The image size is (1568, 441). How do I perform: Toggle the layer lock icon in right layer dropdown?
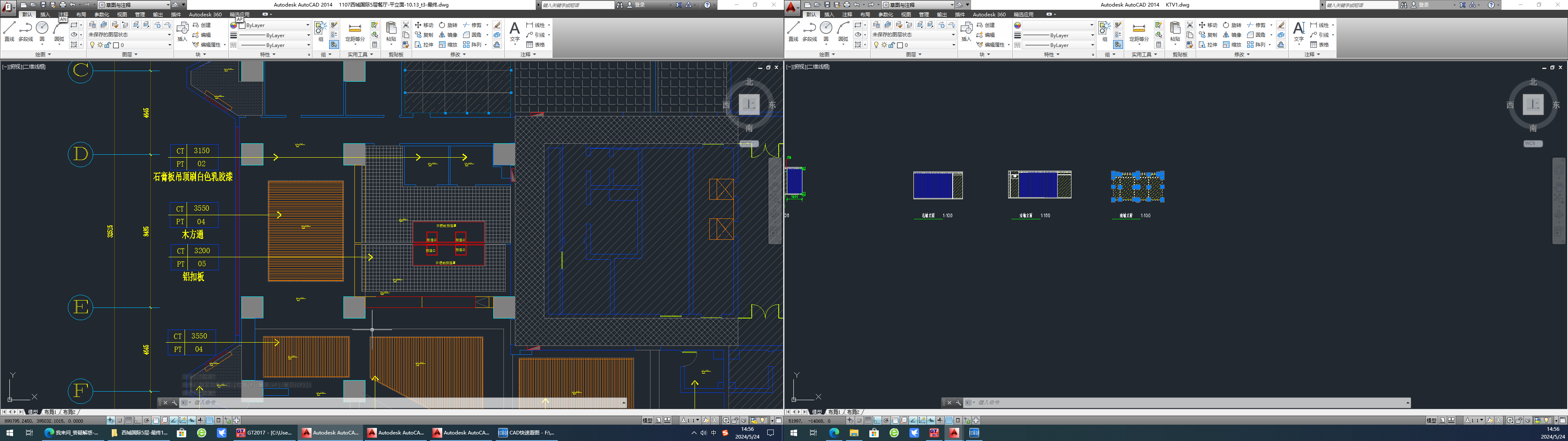(x=891, y=45)
